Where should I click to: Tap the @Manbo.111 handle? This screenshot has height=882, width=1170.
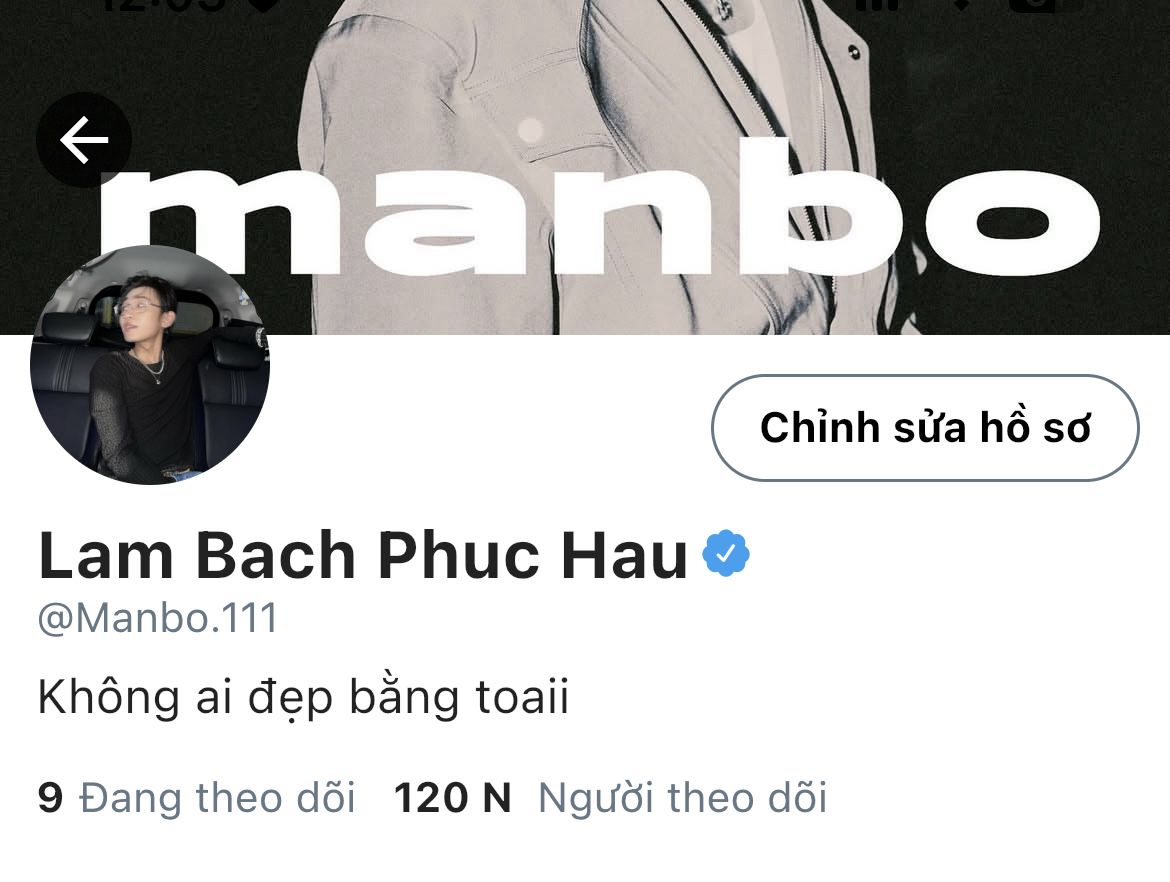tap(157, 618)
